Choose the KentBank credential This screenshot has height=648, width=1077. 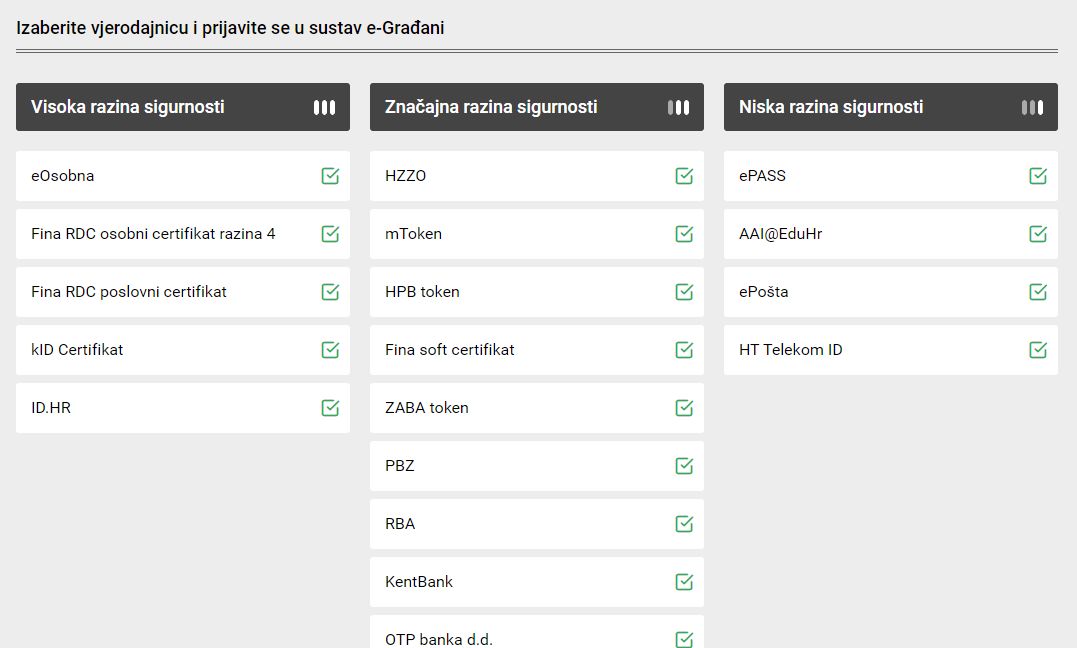pos(536,582)
